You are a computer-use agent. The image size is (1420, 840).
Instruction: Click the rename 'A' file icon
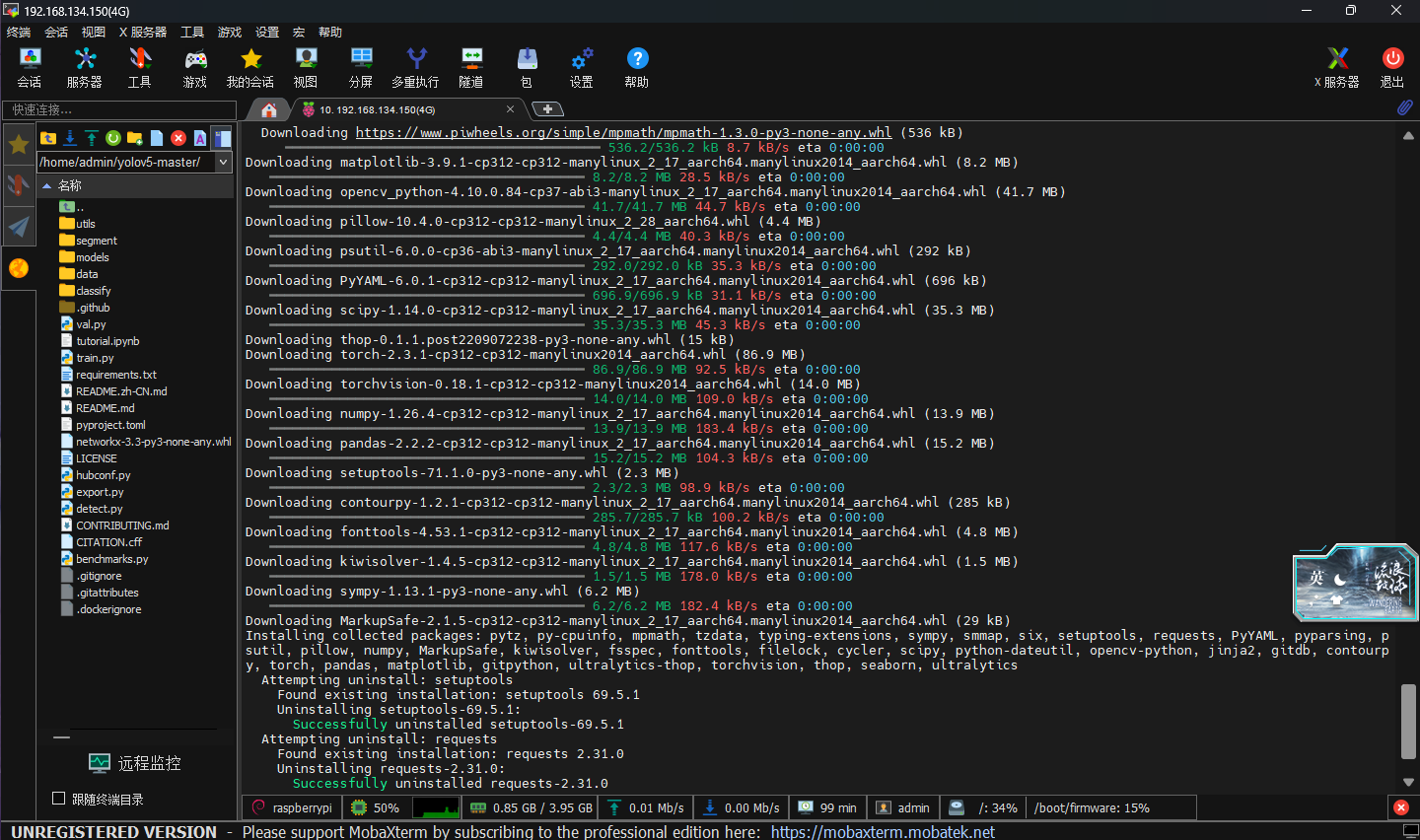click(200, 138)
